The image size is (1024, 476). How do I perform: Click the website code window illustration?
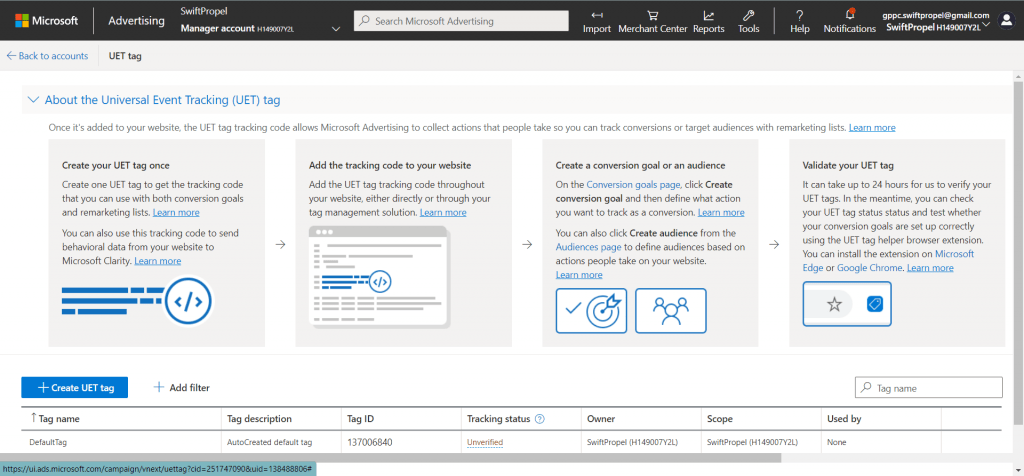click(379, 276)
